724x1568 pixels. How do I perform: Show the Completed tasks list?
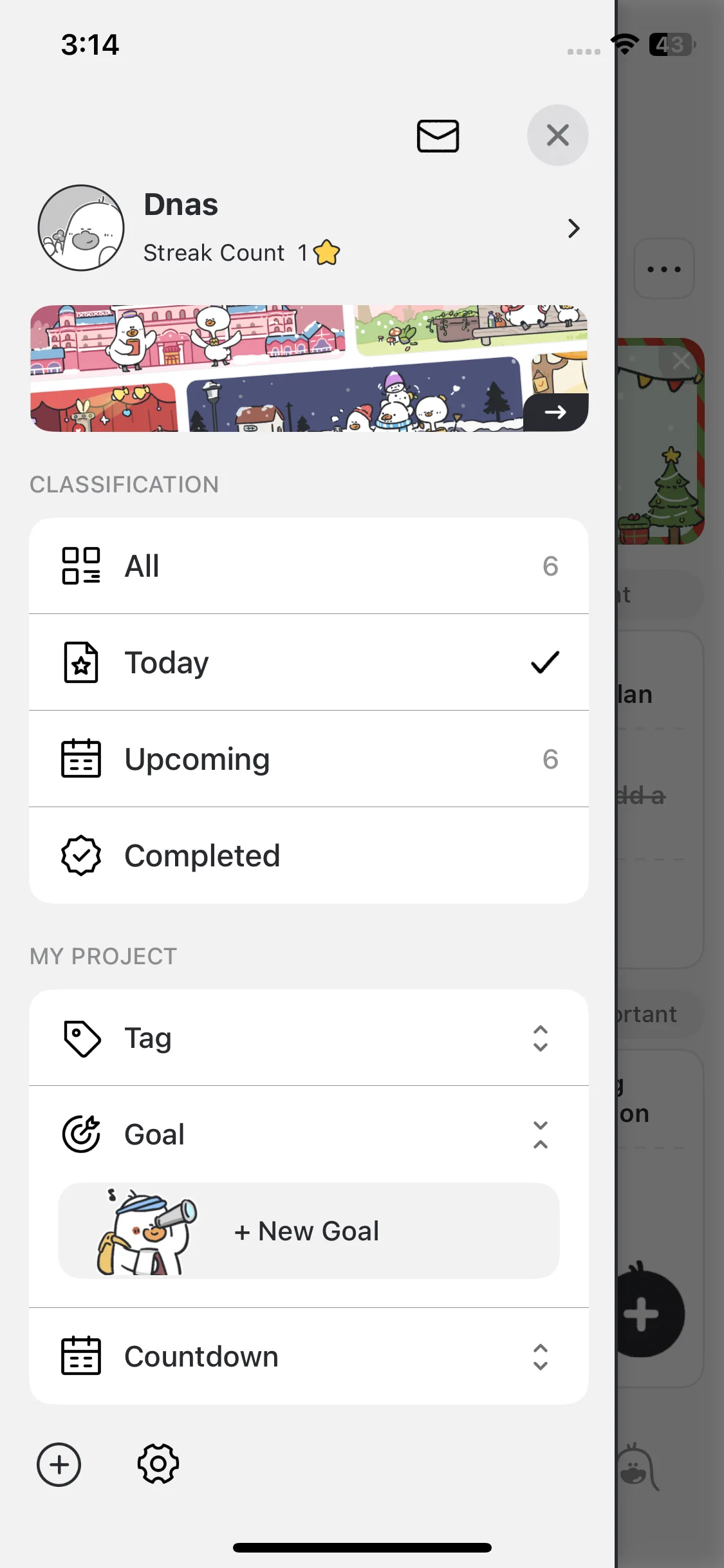[308, 855]
